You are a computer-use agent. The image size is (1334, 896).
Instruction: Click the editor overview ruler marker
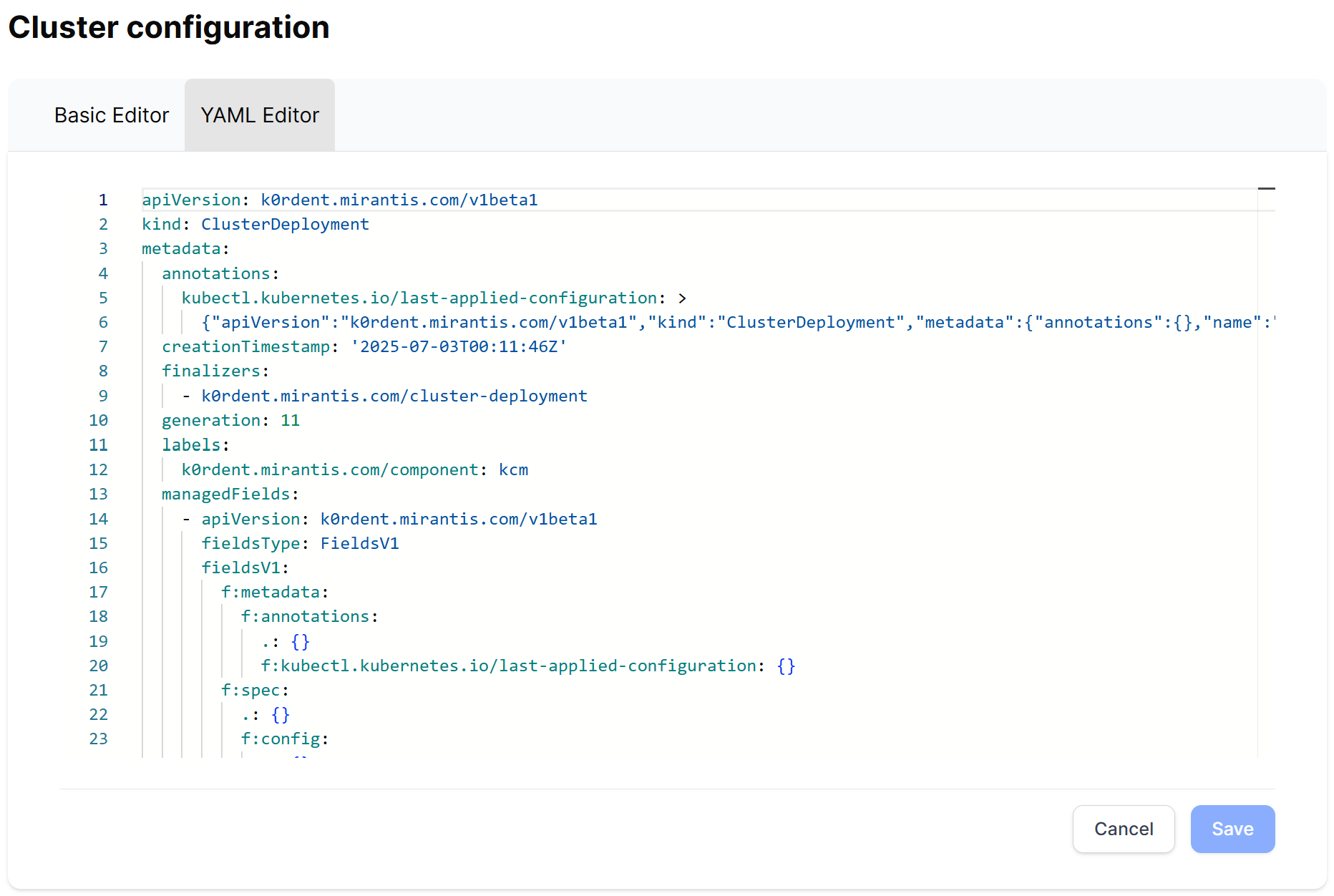click(1267, 188)
